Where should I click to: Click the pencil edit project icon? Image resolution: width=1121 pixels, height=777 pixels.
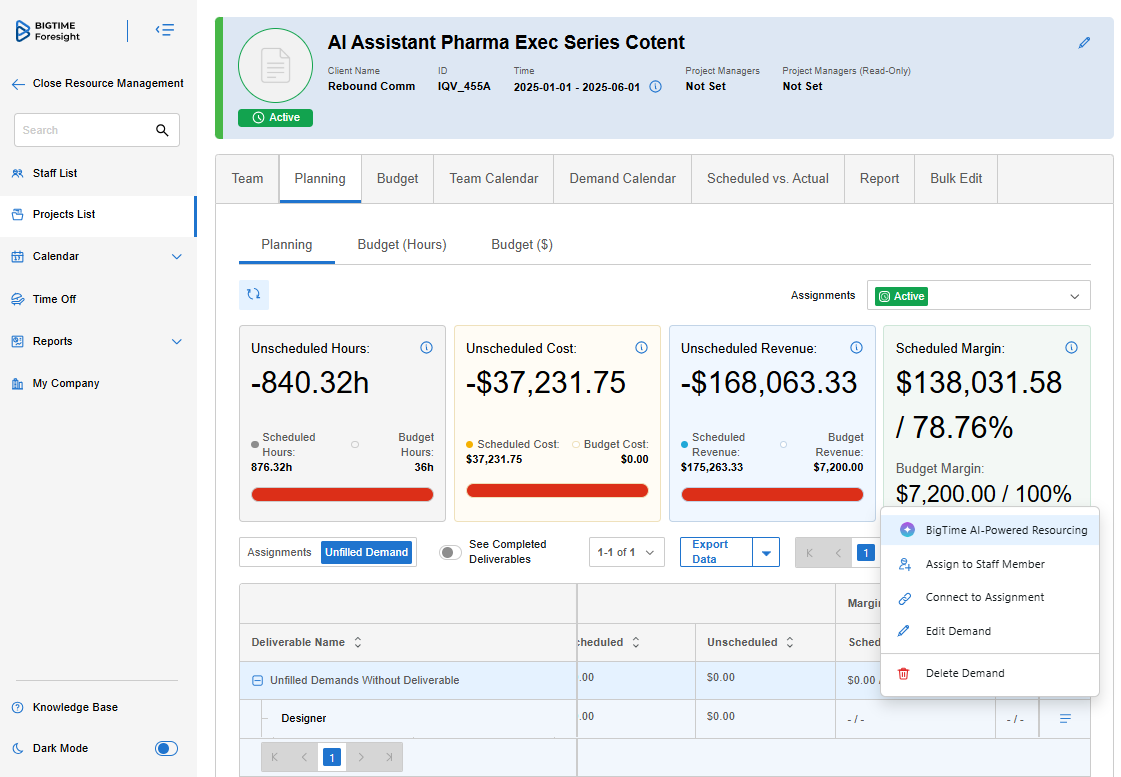1084,43
